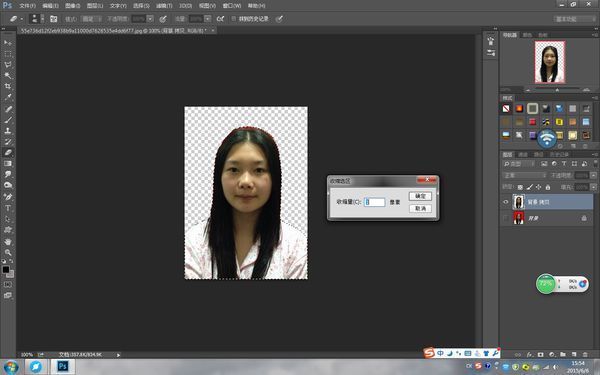This screenshot has height=375, width=600.
Task: Select the Clone Stamp tool
Action: click(8, 130)
